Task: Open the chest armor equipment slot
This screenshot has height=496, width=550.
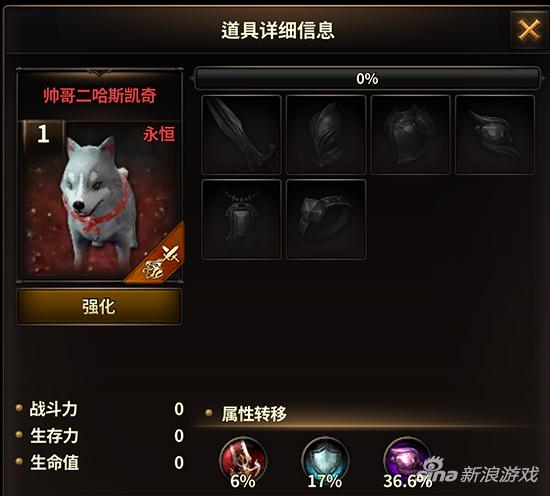Action: coord(410,135)
